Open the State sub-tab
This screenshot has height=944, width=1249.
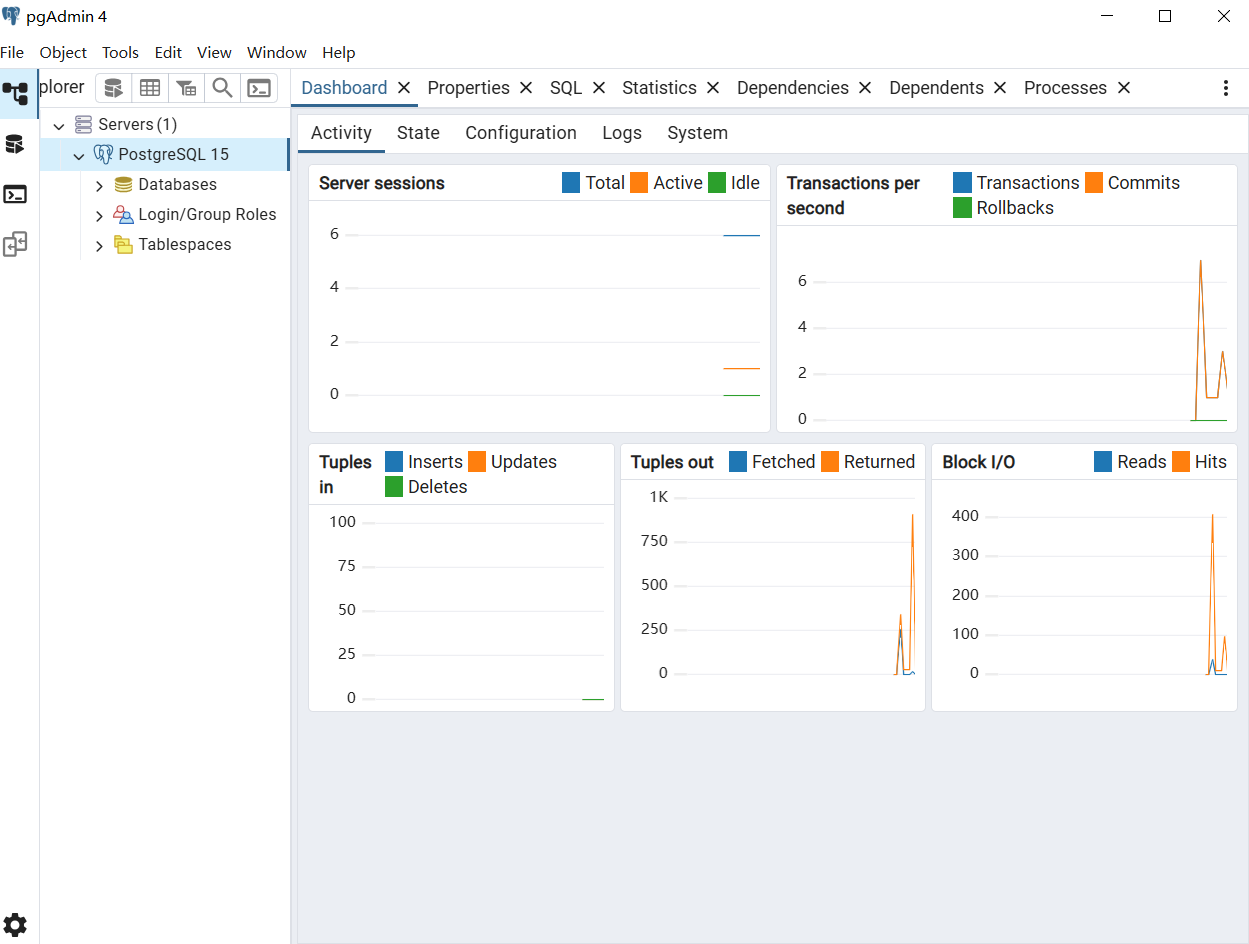tap(418, 133)
